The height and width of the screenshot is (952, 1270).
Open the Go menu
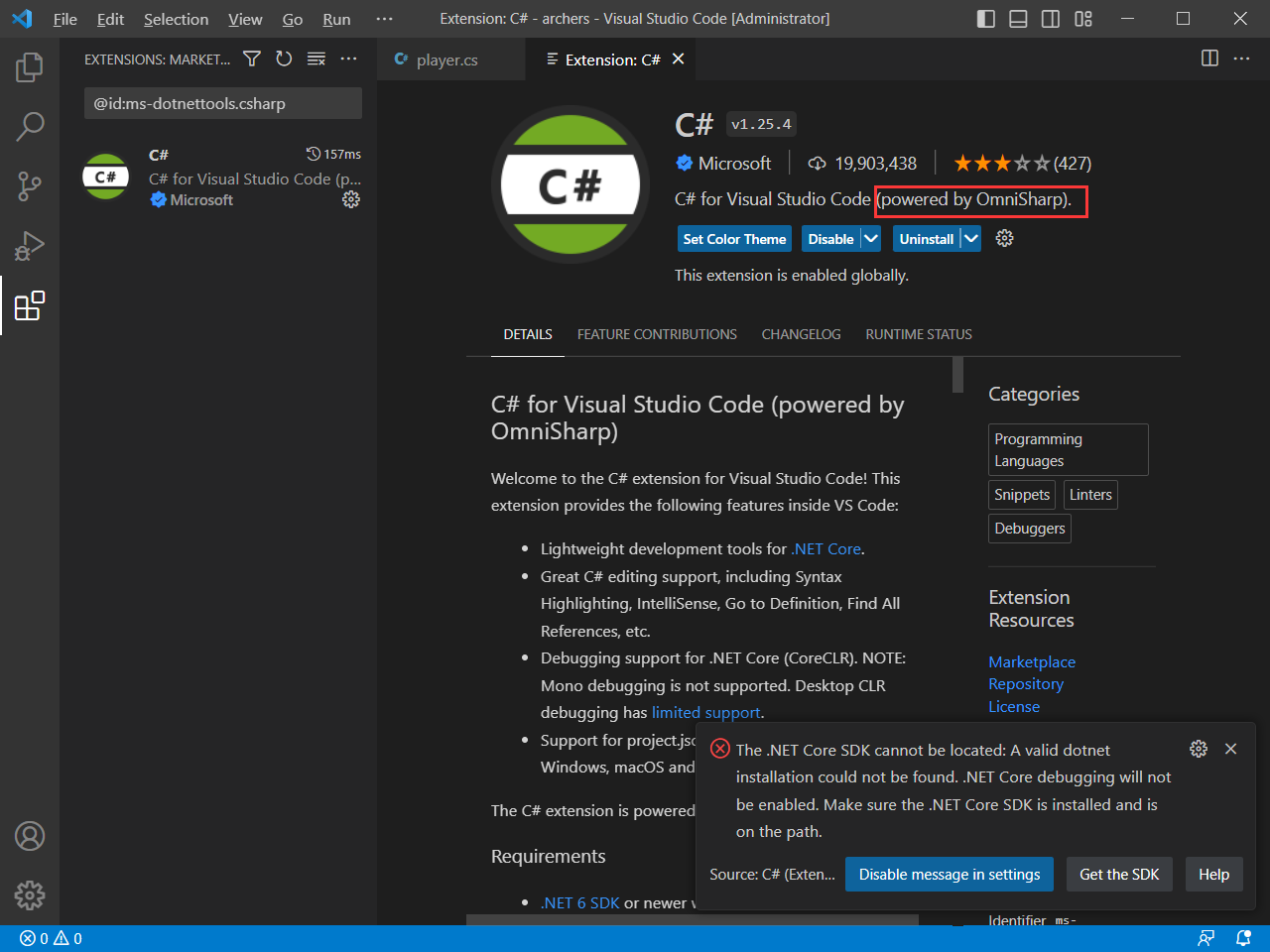293,19
